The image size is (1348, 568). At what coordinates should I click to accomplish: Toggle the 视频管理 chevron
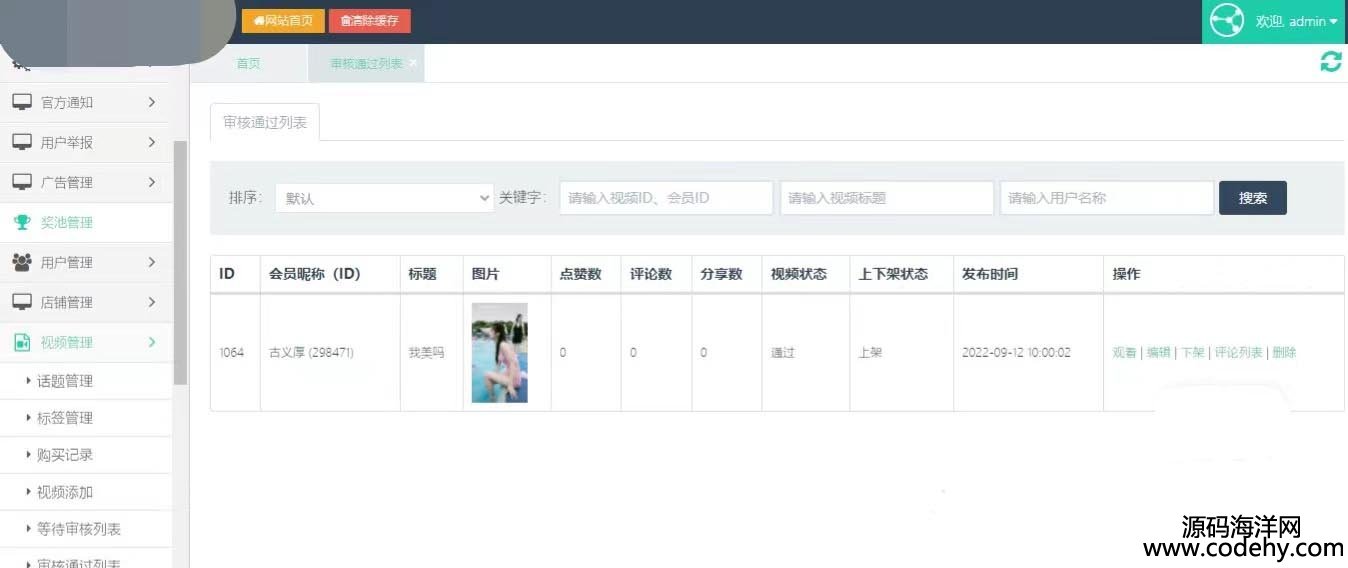pyautogui.click(x=151, y=342)
